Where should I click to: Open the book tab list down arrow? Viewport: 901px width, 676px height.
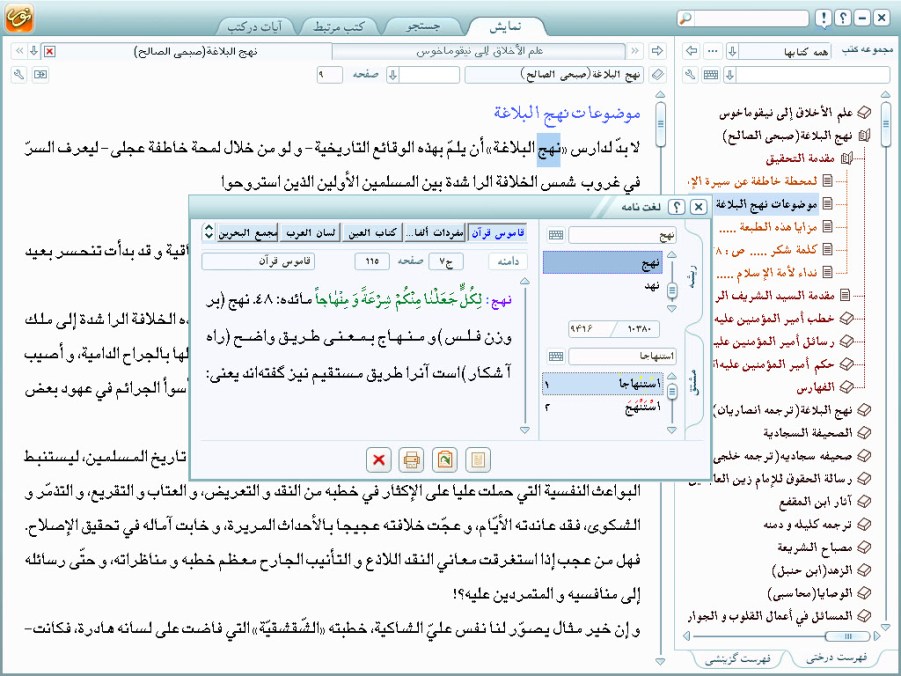point(34,51)
